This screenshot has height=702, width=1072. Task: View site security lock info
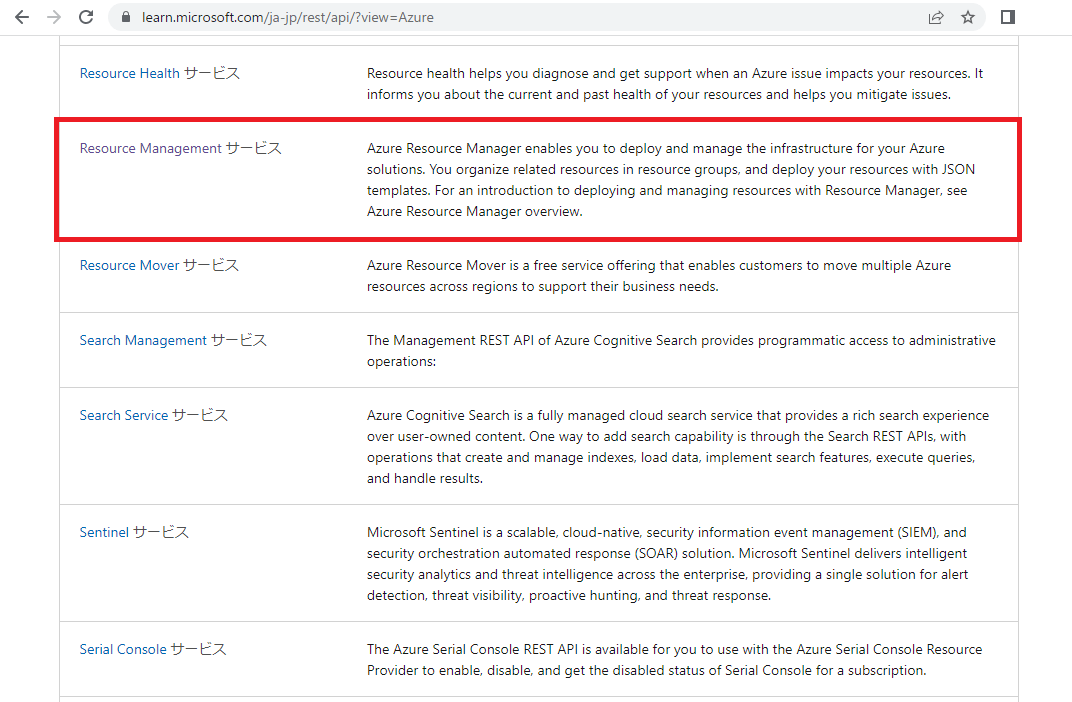pos(126,17)
